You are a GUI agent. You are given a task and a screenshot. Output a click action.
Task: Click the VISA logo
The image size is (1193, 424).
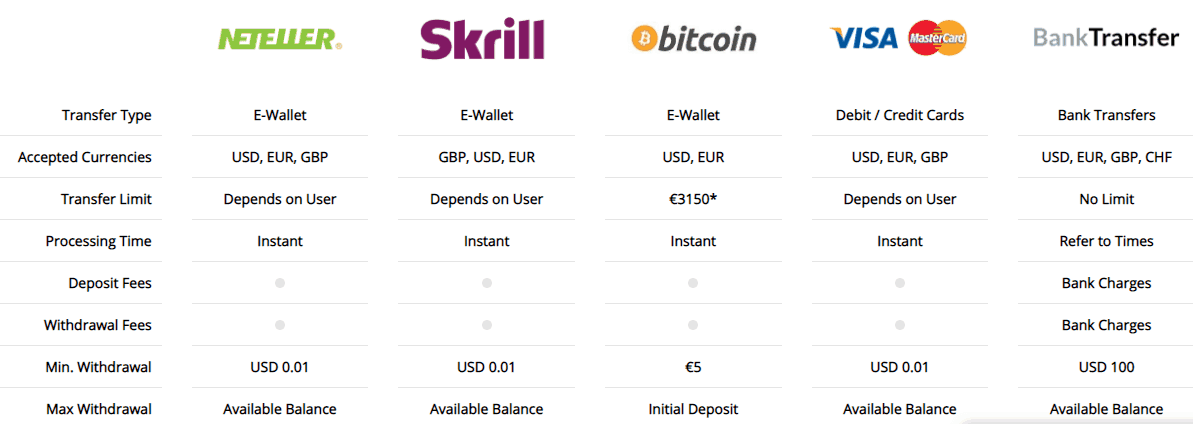(x=864, y=37)
